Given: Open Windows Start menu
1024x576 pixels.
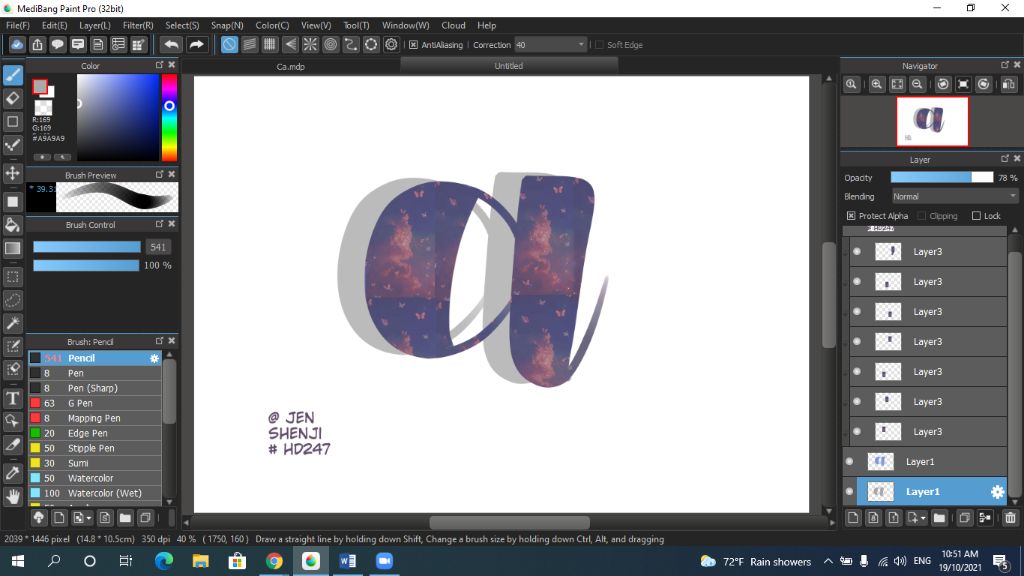Looking at the screenshot, I should 18,561.
